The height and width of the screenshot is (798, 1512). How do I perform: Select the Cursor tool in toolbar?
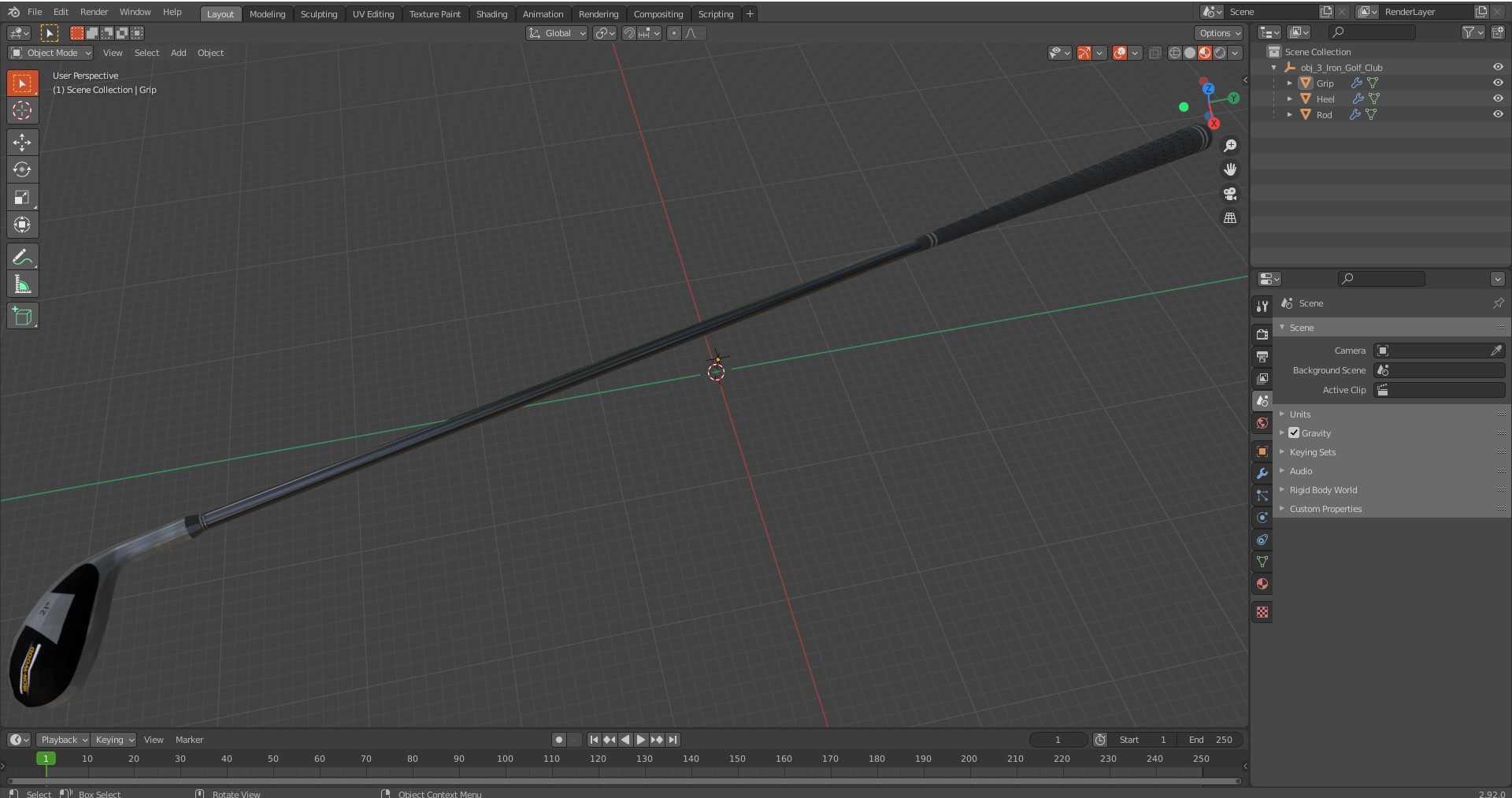(x=22, y=110)
